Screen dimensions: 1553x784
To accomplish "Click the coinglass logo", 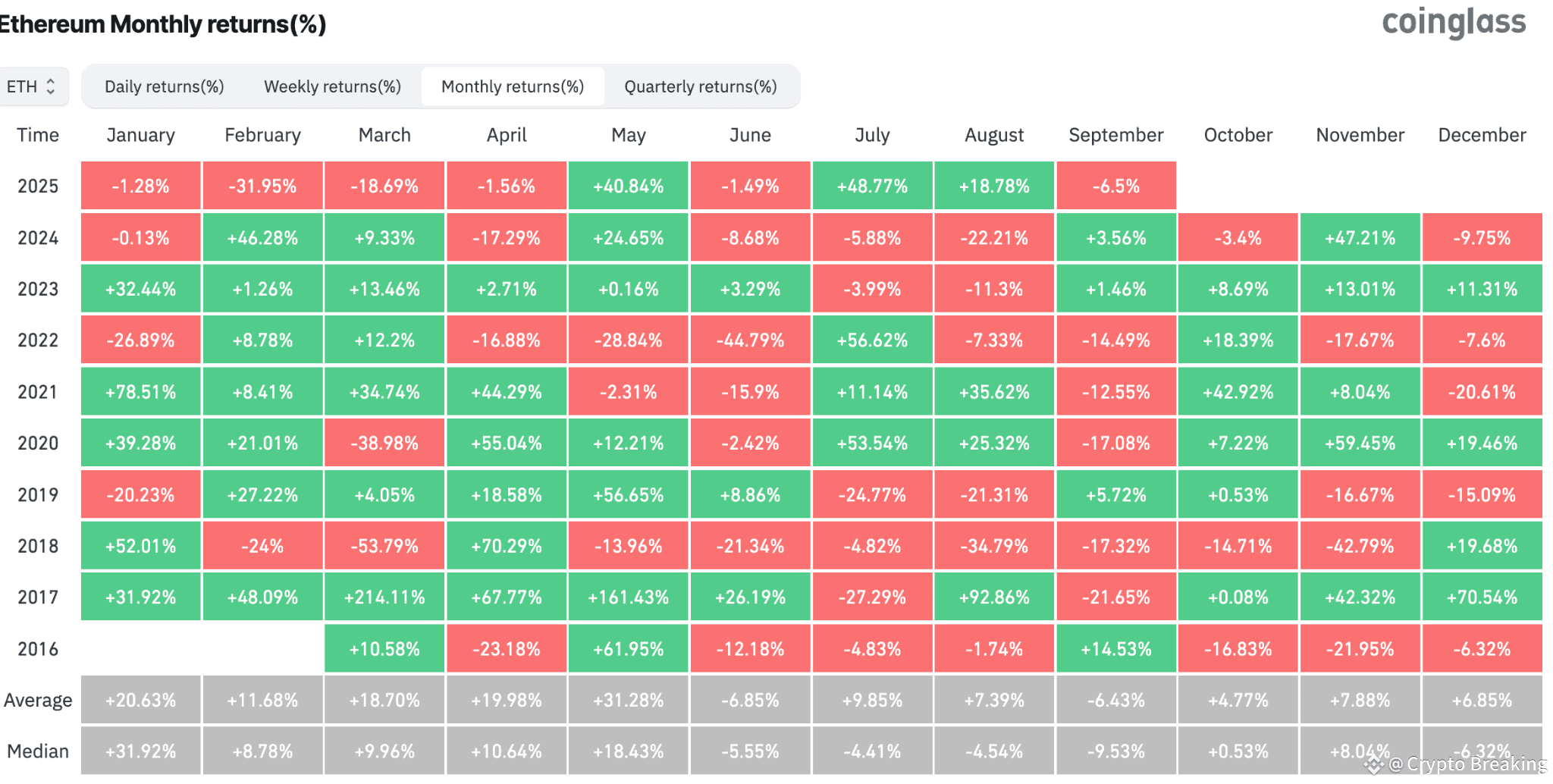I will [1454, 22].
